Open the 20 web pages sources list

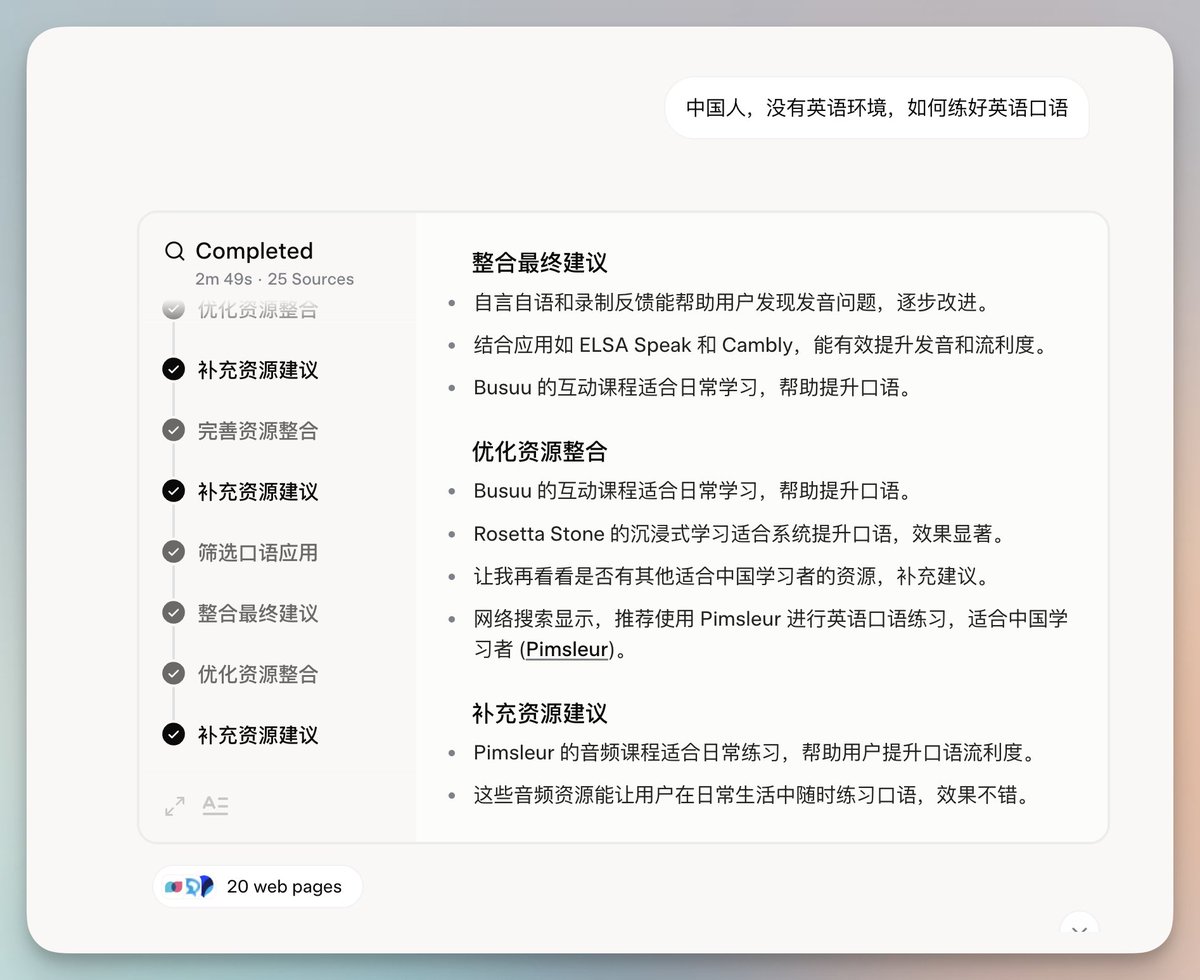pyautogui.click(x=258, y=886)
